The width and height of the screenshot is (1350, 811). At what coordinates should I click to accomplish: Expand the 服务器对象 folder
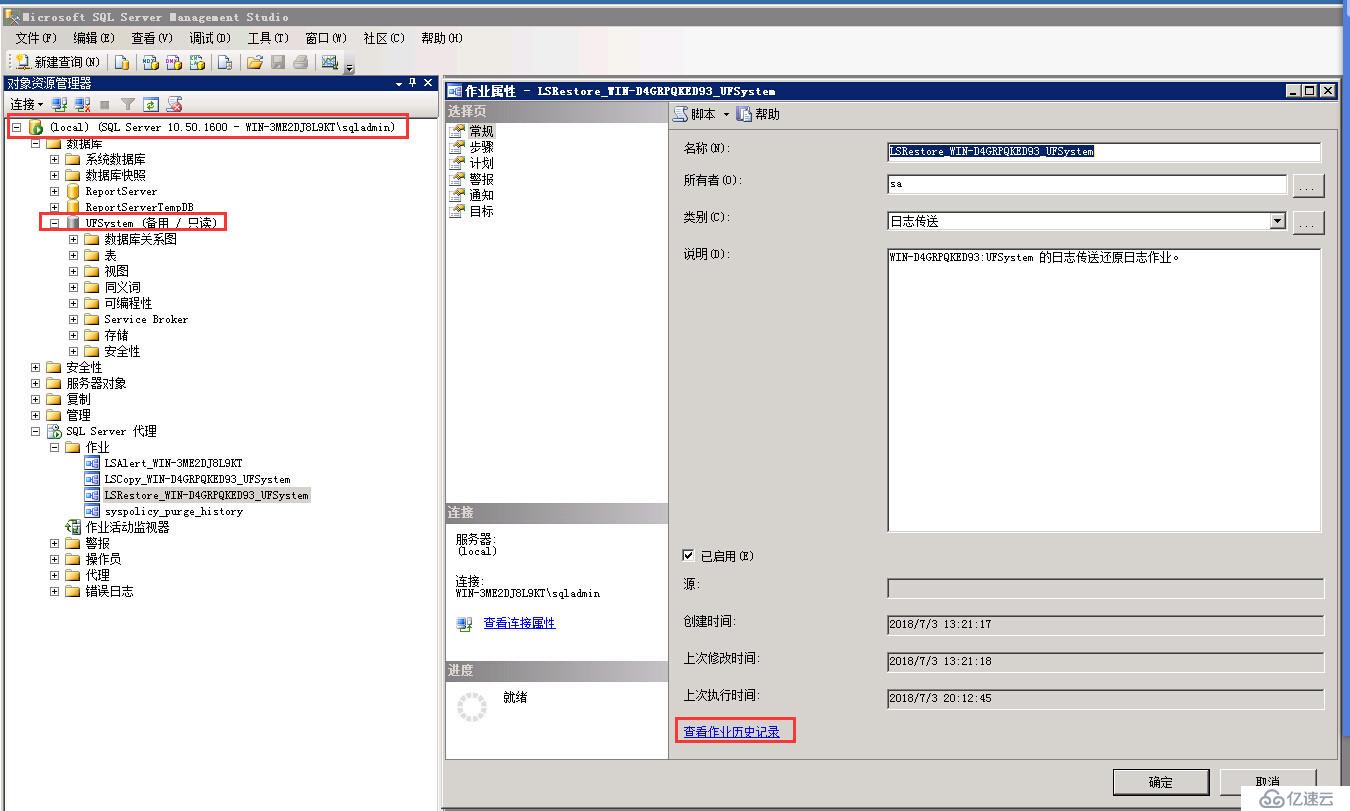pos(36,383)
